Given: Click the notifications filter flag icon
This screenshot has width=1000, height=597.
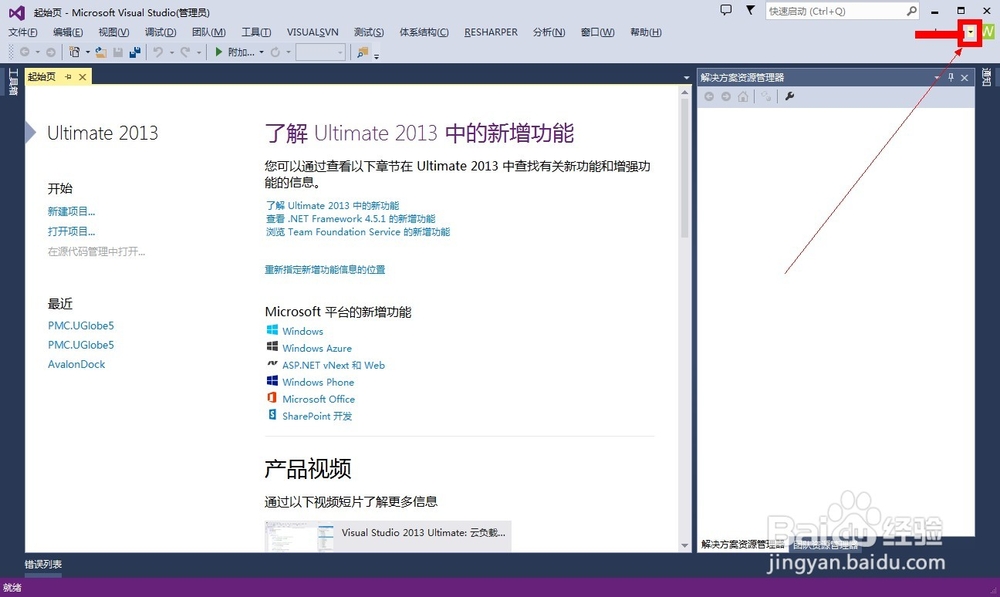Looking at the screenshot, I should point(751,10).
